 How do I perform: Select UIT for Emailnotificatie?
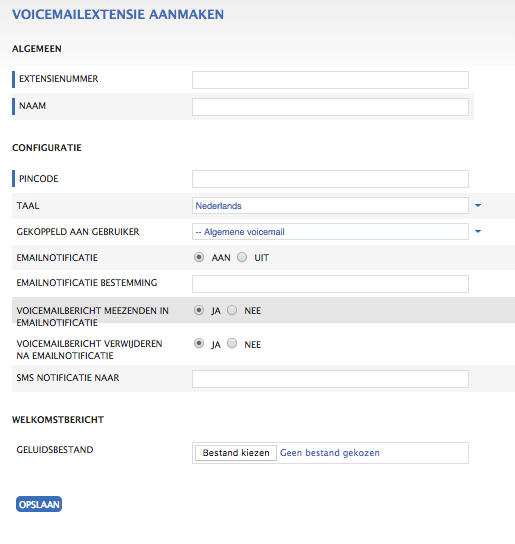coord(242,257)
